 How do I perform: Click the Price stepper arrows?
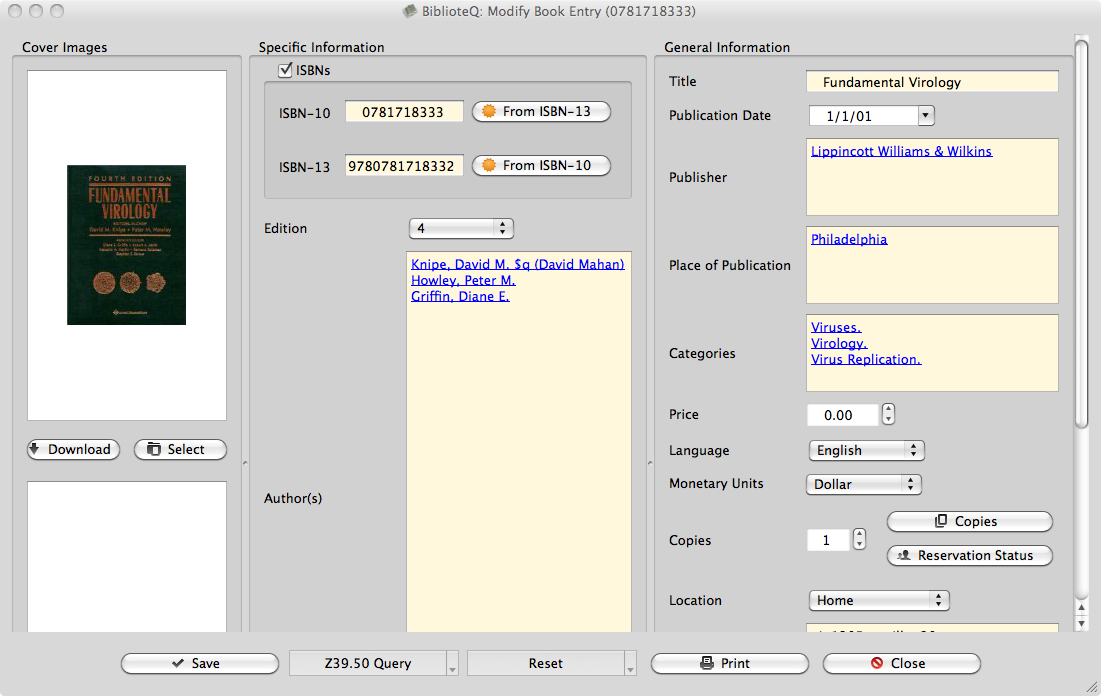click(x=888, y=415)
